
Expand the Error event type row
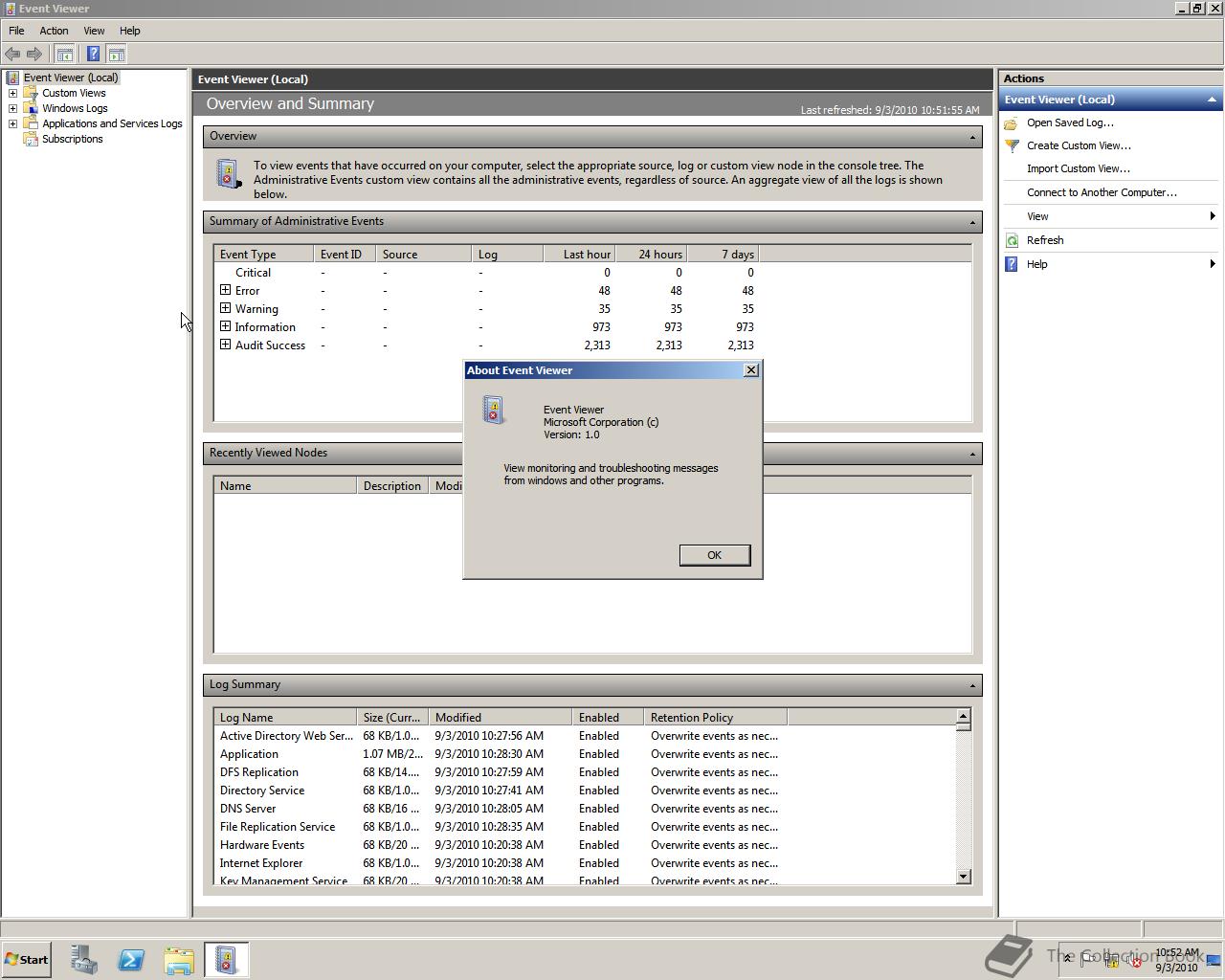point(225,290)
